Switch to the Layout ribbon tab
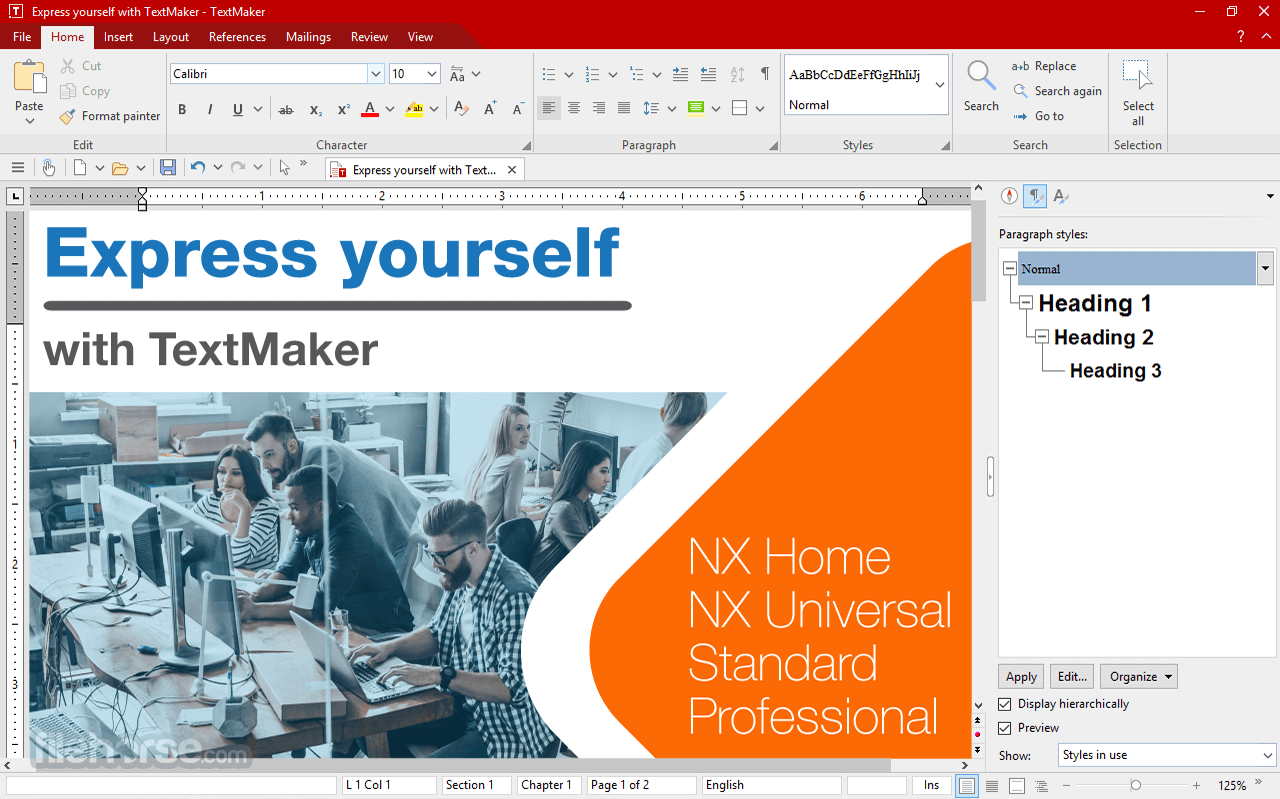 pos(171,37)
